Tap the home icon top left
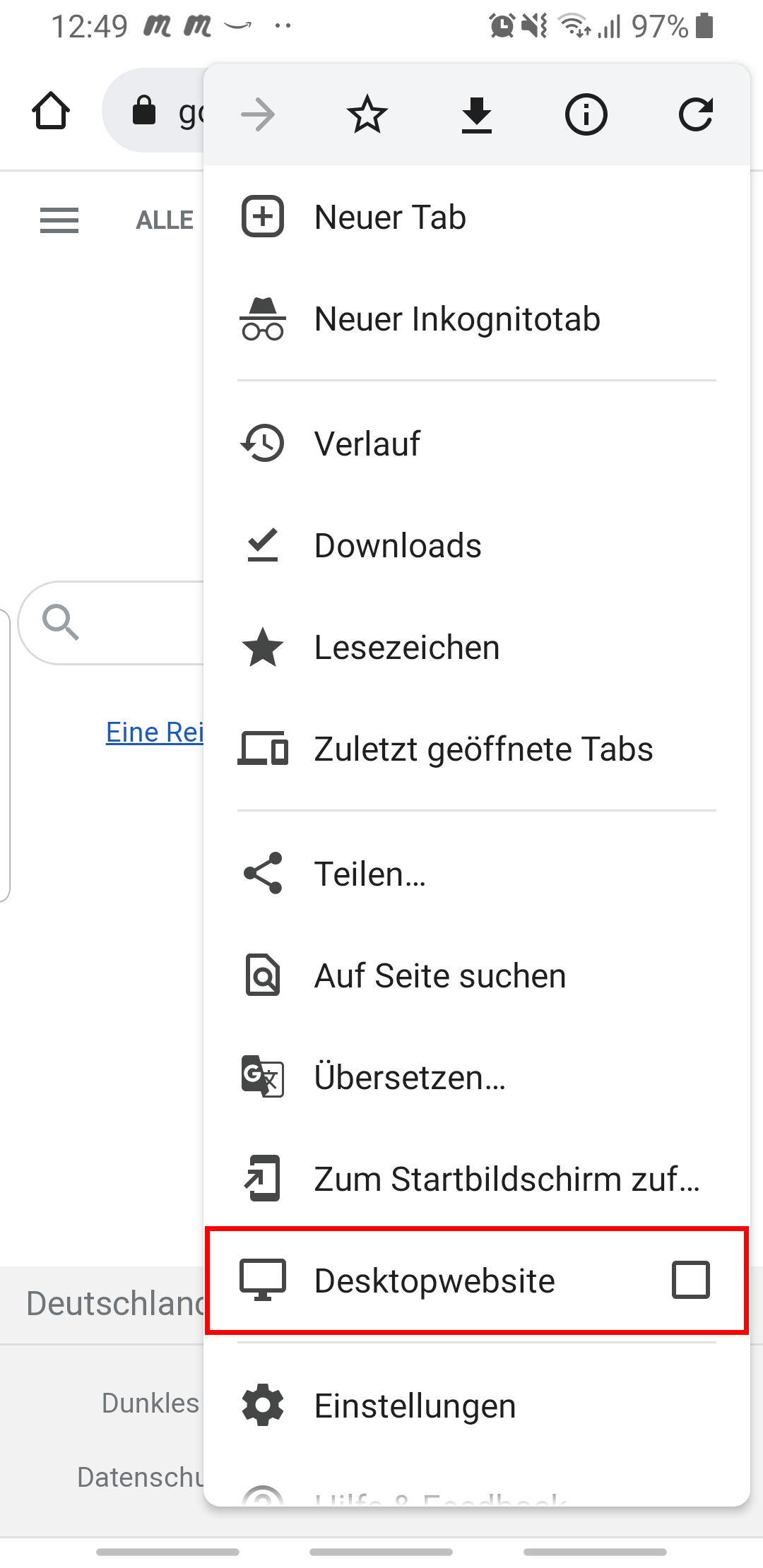 52,111
